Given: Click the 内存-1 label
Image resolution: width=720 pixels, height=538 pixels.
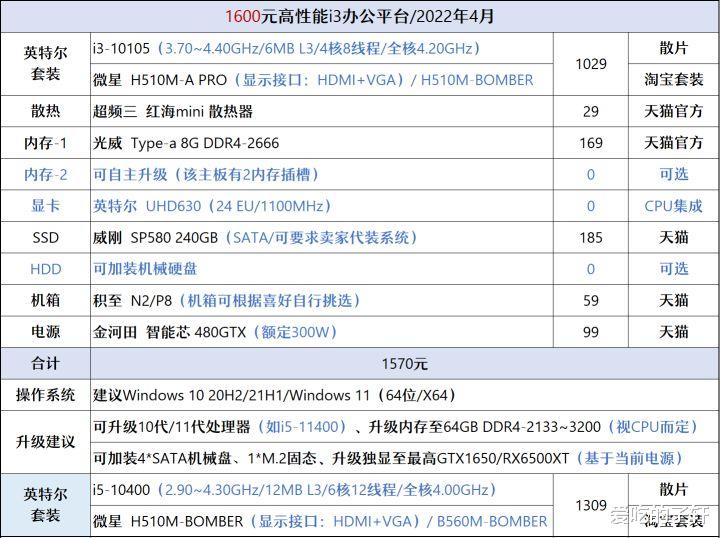Looking at the screenshot, I should 45,143.
